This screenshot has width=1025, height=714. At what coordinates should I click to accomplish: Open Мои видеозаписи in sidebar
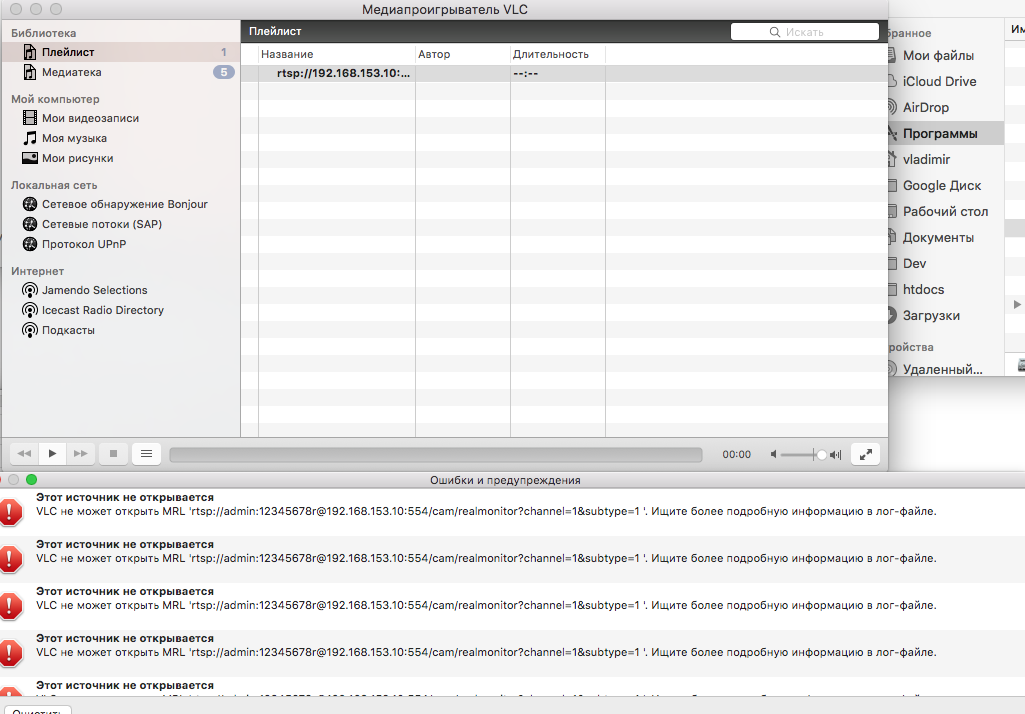pyautogui.click(x=90, y=118)
